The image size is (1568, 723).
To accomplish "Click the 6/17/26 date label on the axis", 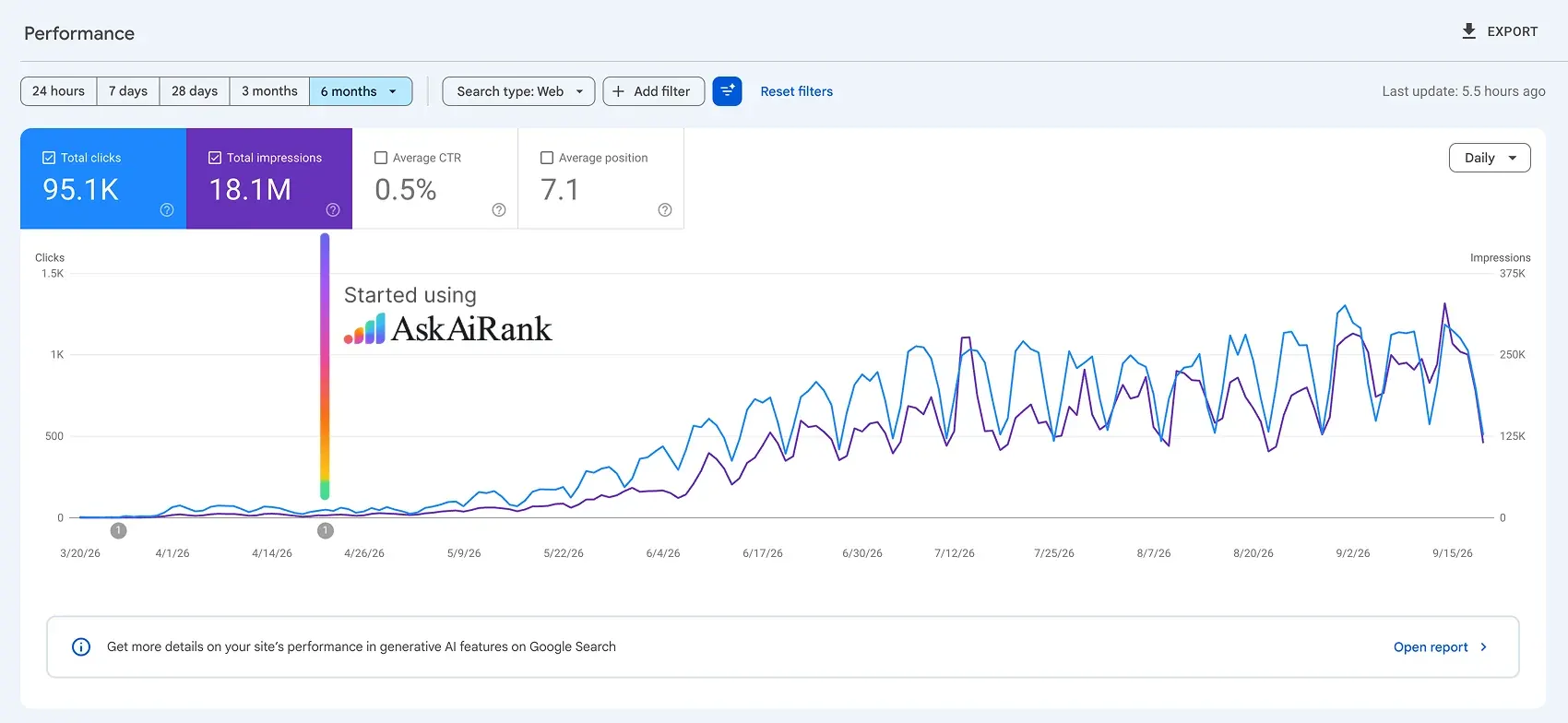I will (763, 553).
